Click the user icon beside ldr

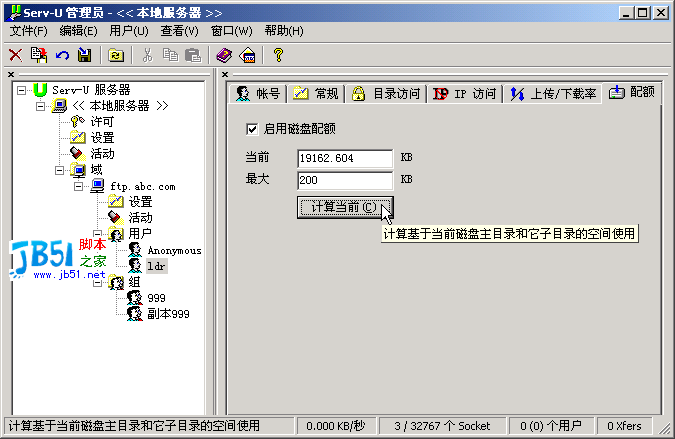point(135,266)
